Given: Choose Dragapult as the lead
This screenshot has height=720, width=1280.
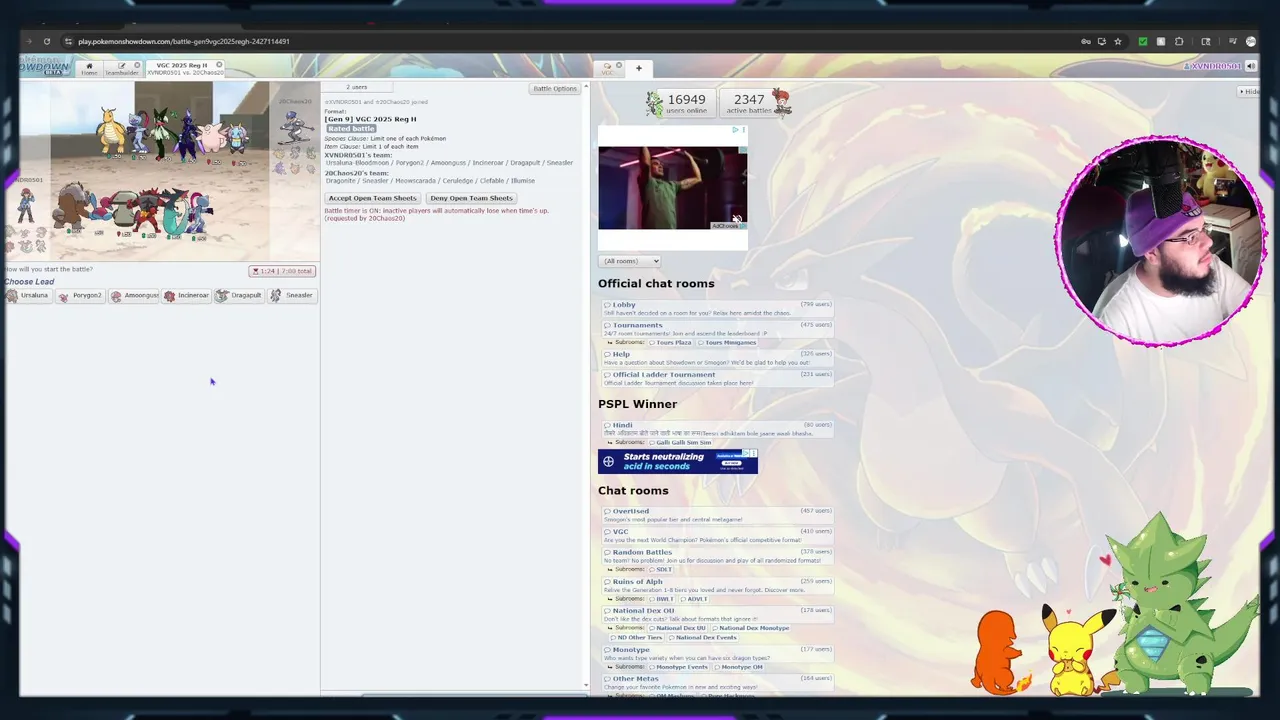Looking at the screenshot, I should 240,296.
